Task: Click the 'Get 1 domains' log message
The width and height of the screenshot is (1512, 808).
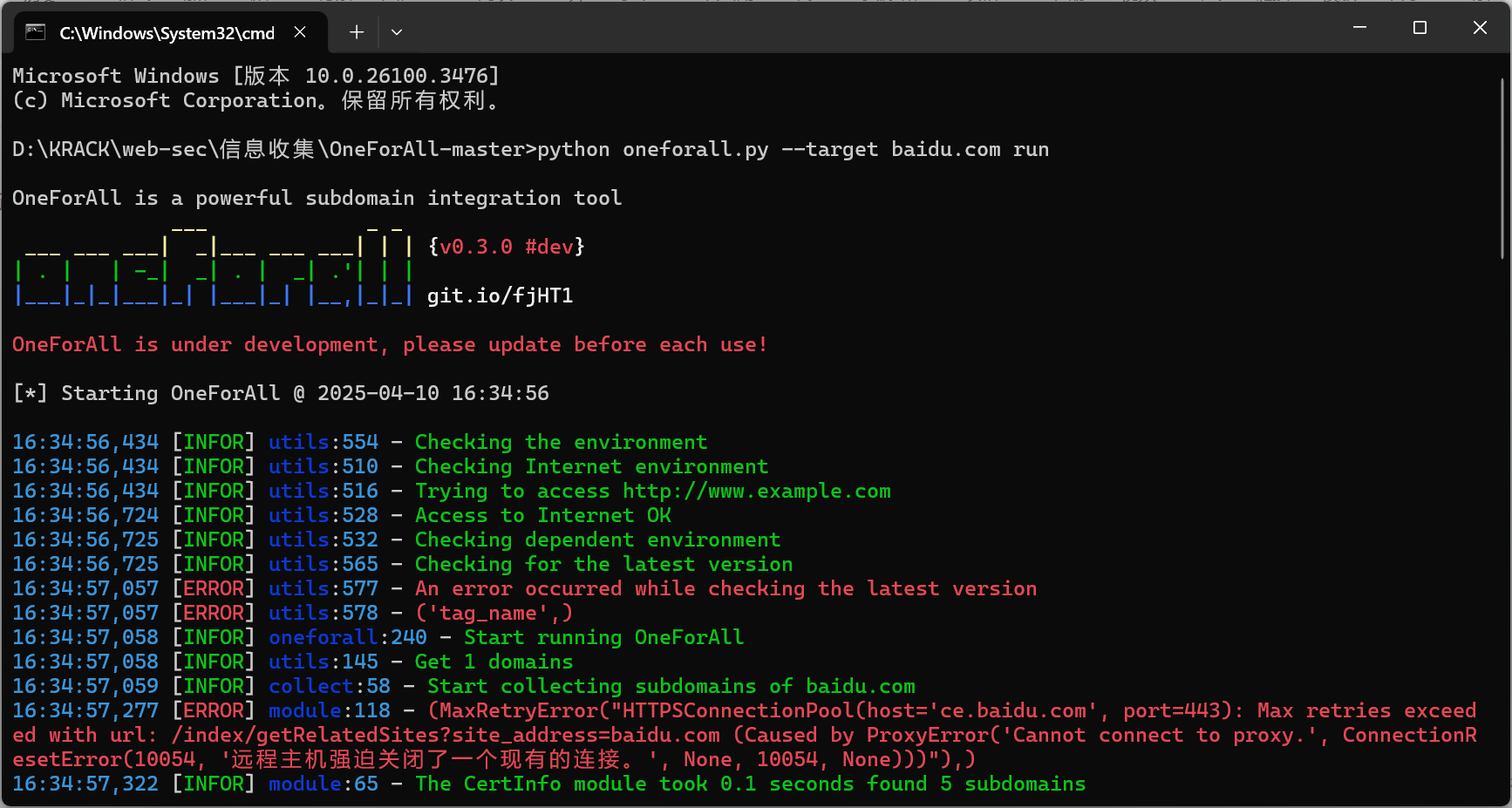Action: click(494, 662)
